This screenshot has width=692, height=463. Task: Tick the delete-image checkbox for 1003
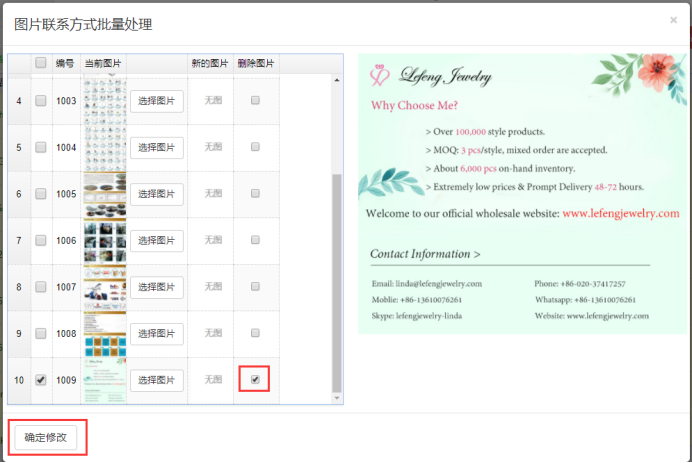click(x=255, y=100)
